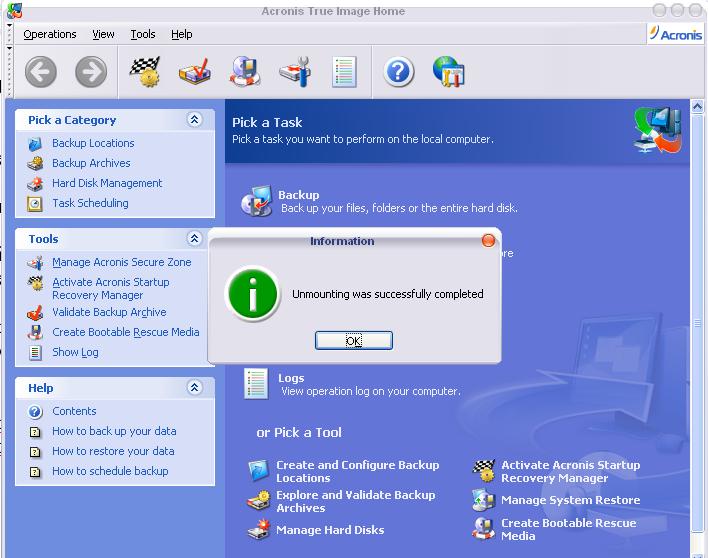Click the Backup task icon
The width and height of the screenshot is (708, 558).
pyautogui.click(x=256, y=201)
